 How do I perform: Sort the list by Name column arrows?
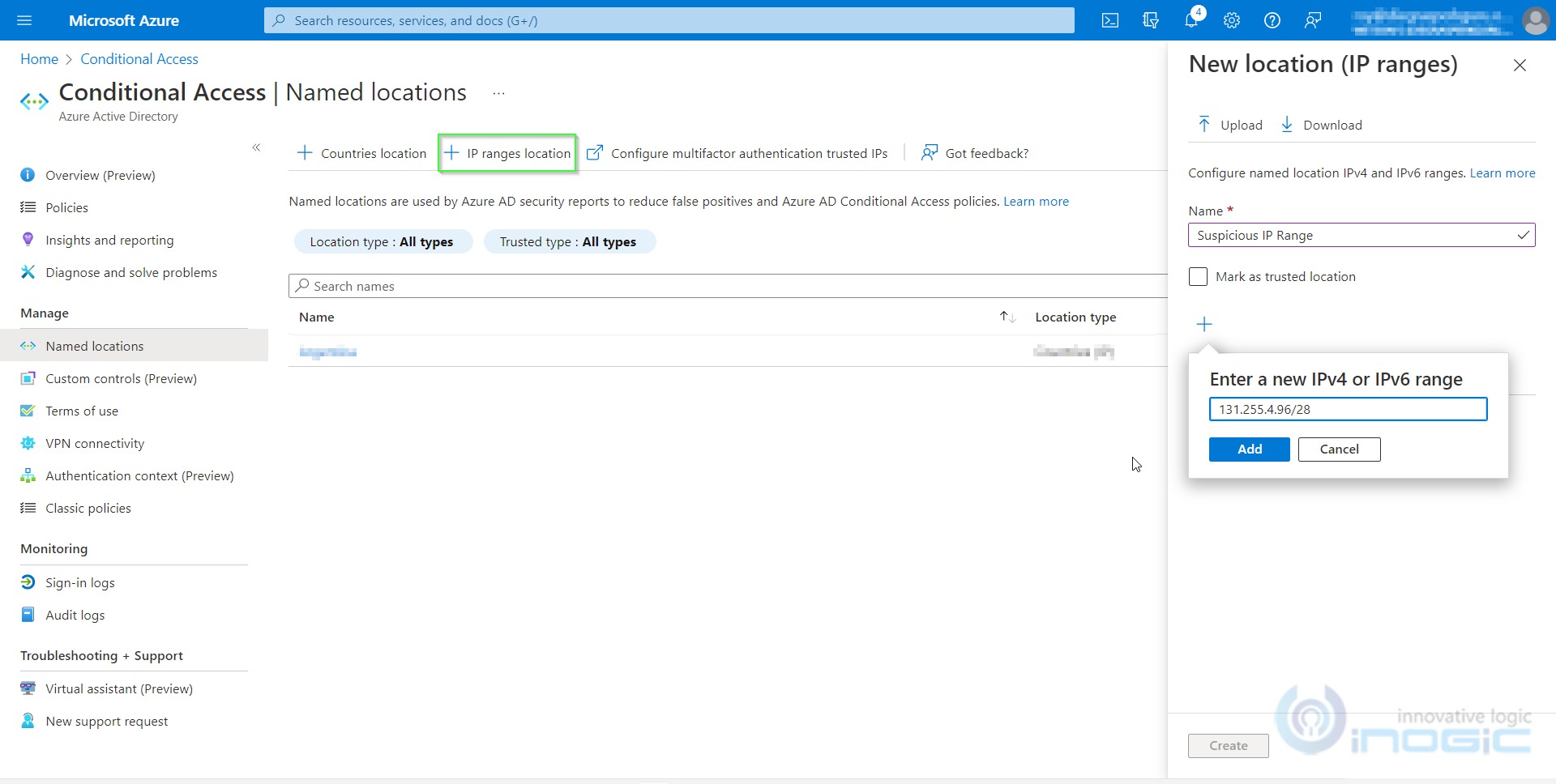coord(1007,317)
